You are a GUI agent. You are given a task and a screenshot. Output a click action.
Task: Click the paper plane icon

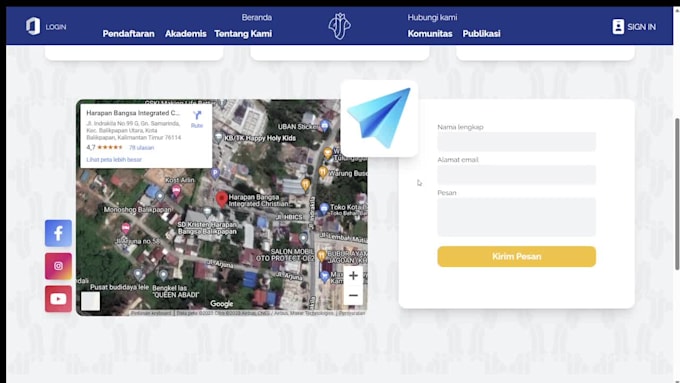[x=379, y=118]
